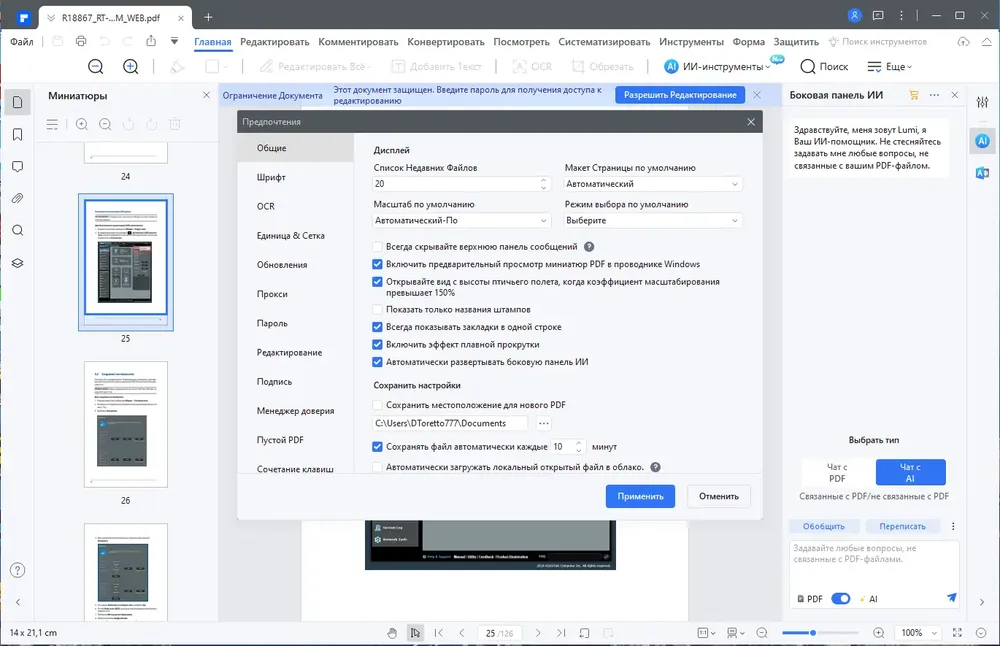Expand the Еще menu in ribbon
This screenshot has height=646, width=1000.
pos(890,66)
